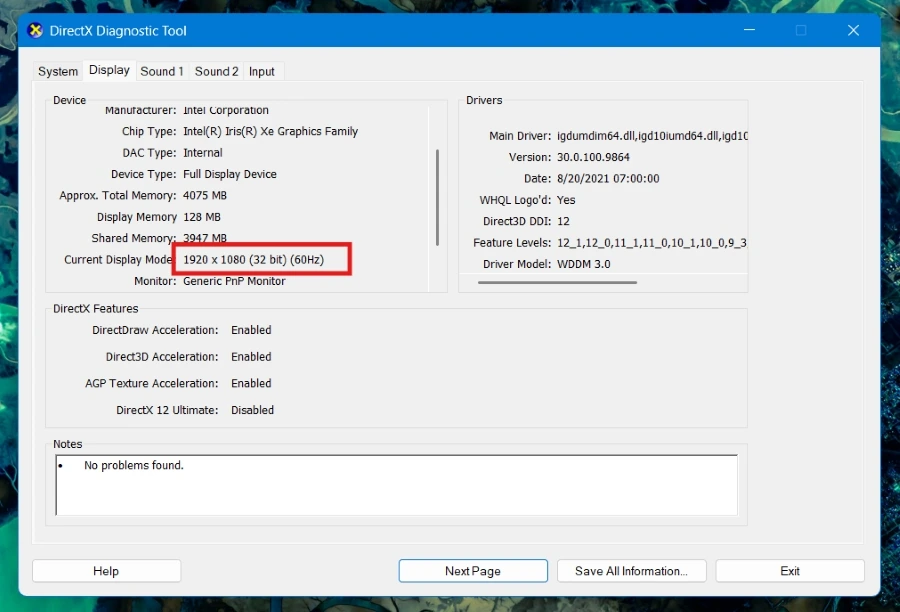This screenshot has height=612, width=900.
Task: Switch to the System tab
Action: (57, 71)
